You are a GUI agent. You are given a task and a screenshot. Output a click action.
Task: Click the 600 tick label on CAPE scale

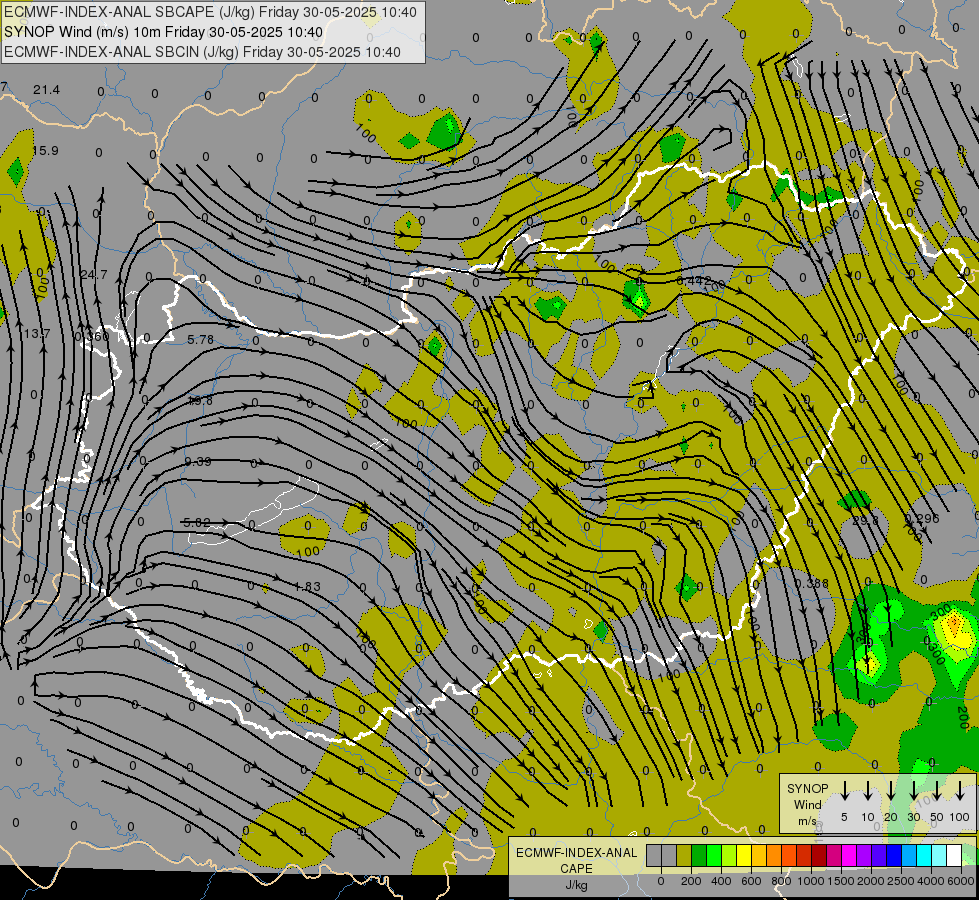point(751,881)
